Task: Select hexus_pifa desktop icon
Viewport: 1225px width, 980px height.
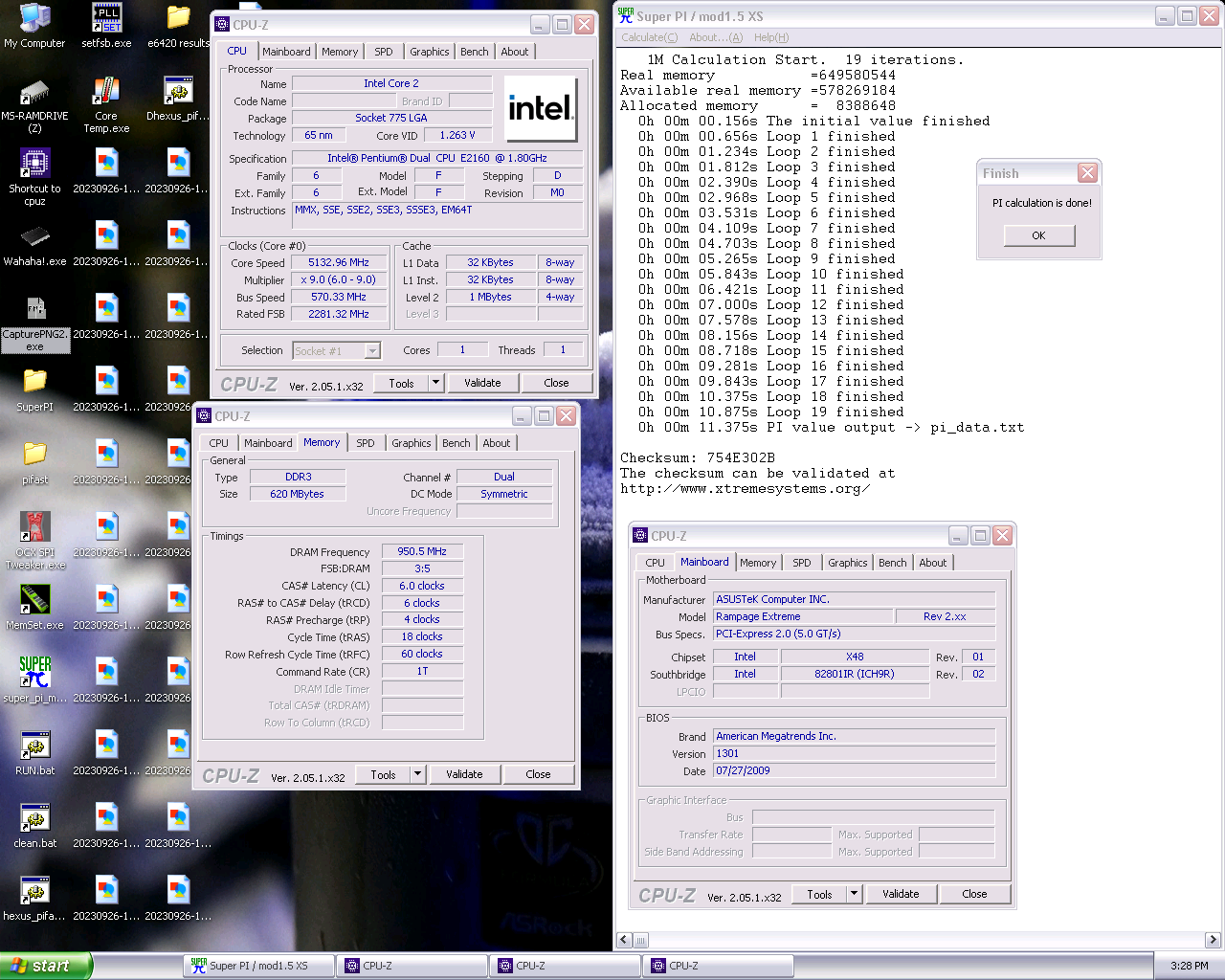Action: 35,899
